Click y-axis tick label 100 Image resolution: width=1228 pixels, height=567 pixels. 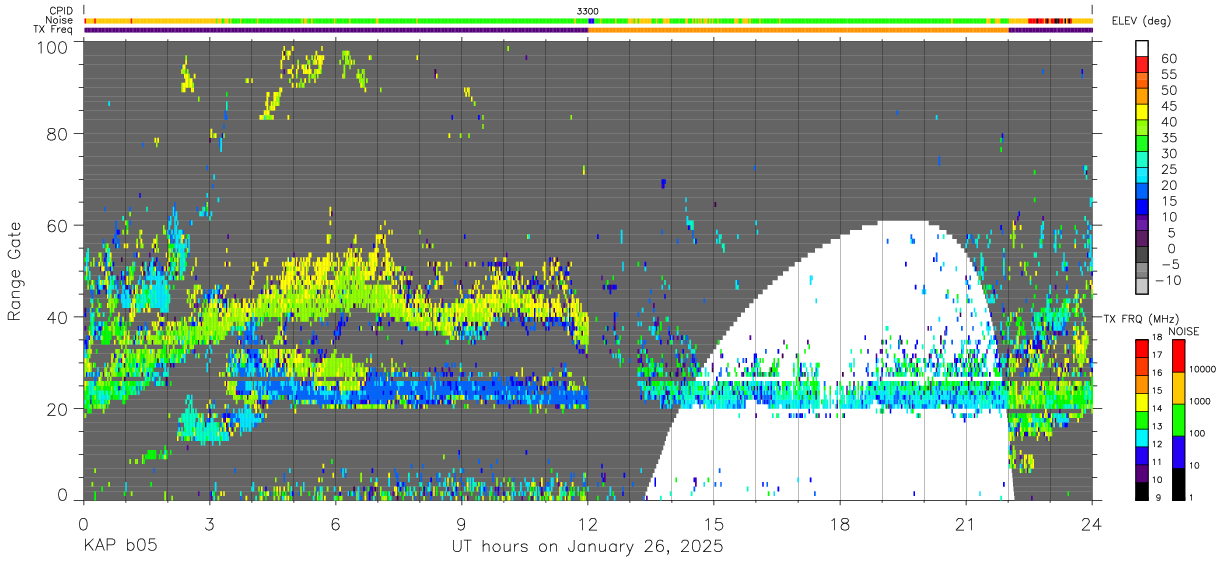point(54,46)
